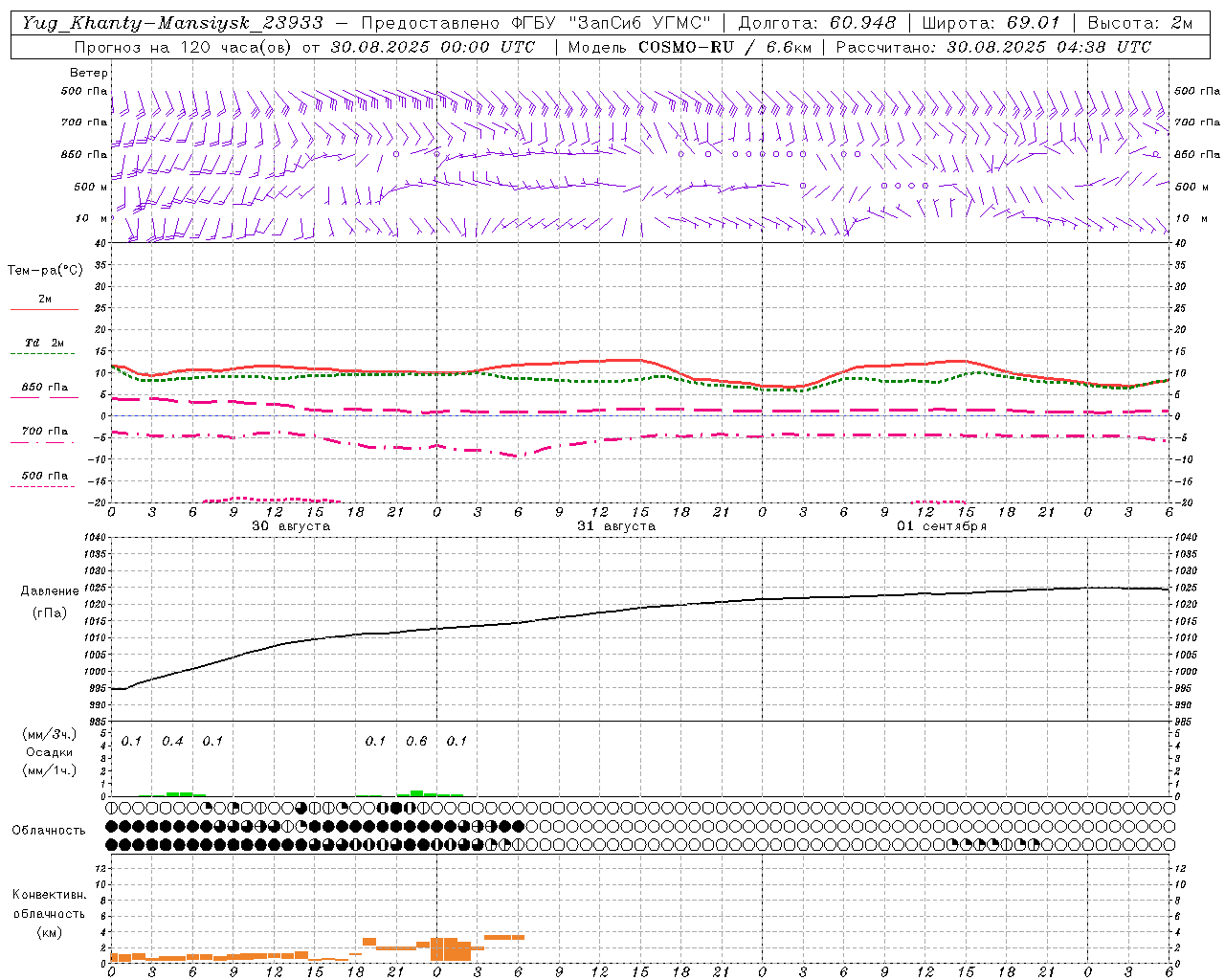Click the Облачность cloud cover label
The image size is (1225, 980).
click(x=49, y=830)
